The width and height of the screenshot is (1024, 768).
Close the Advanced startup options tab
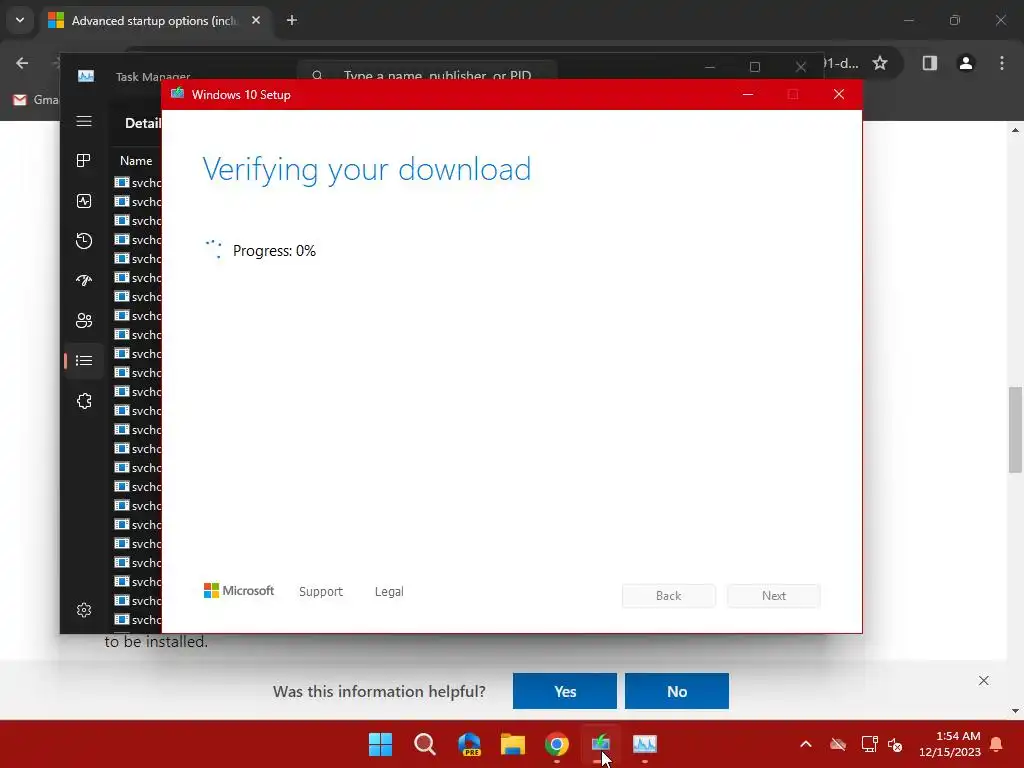pos(256,20)
